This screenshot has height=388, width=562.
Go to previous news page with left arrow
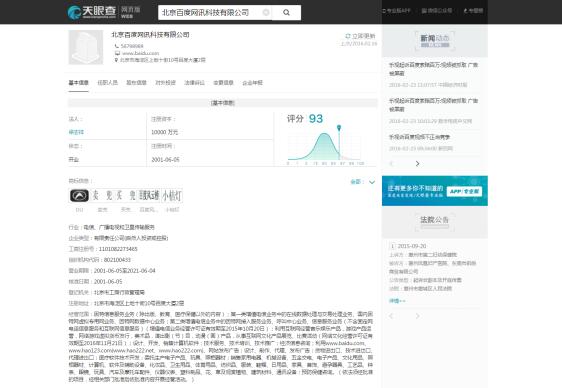pos(391,164)
